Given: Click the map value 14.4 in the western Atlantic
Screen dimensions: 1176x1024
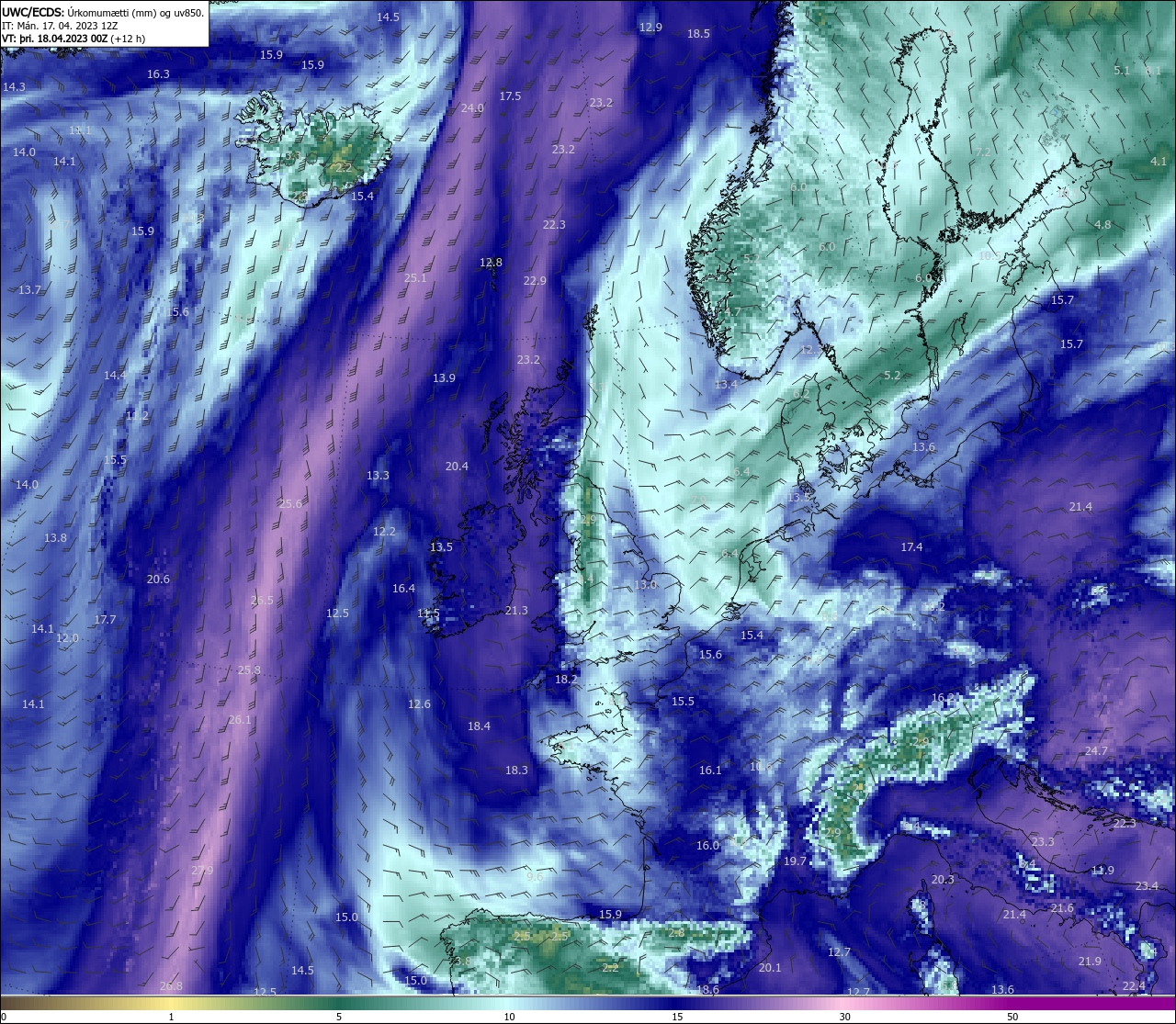Looking at the screenshot, I should [115, 376].
